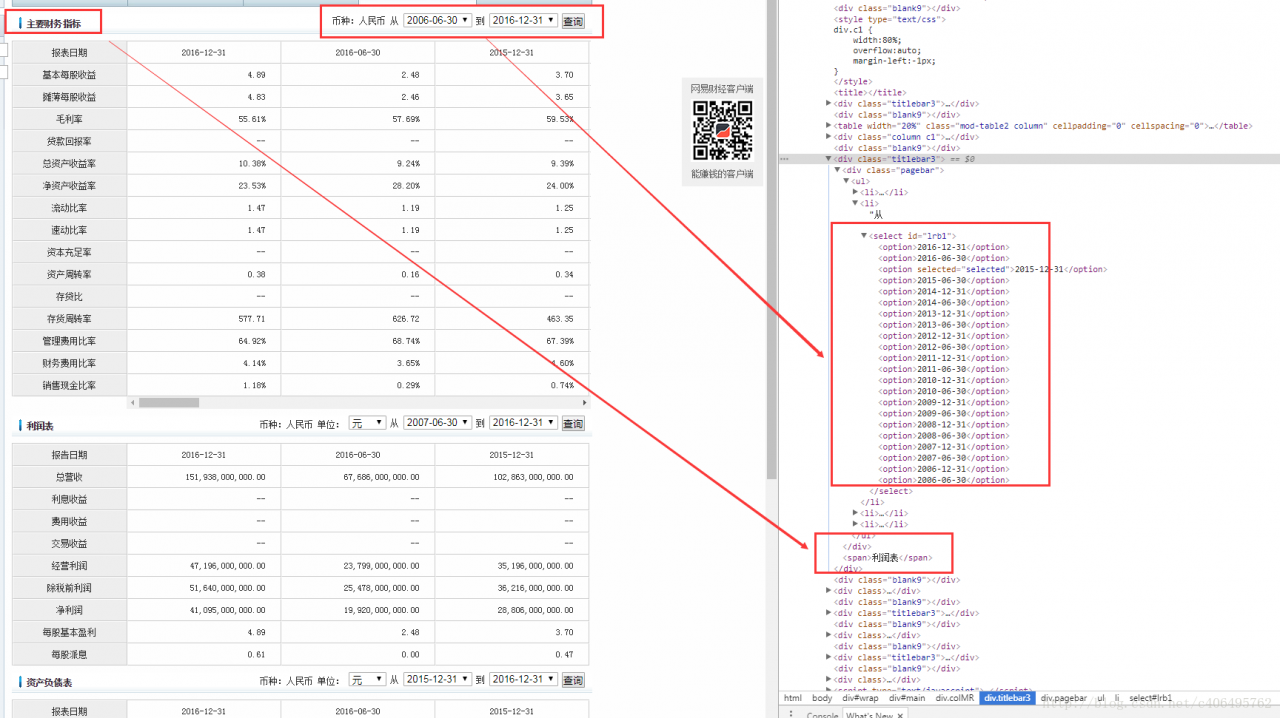
Task: Collapse the selected titlebar3 div node
Action: pos(828,159)
